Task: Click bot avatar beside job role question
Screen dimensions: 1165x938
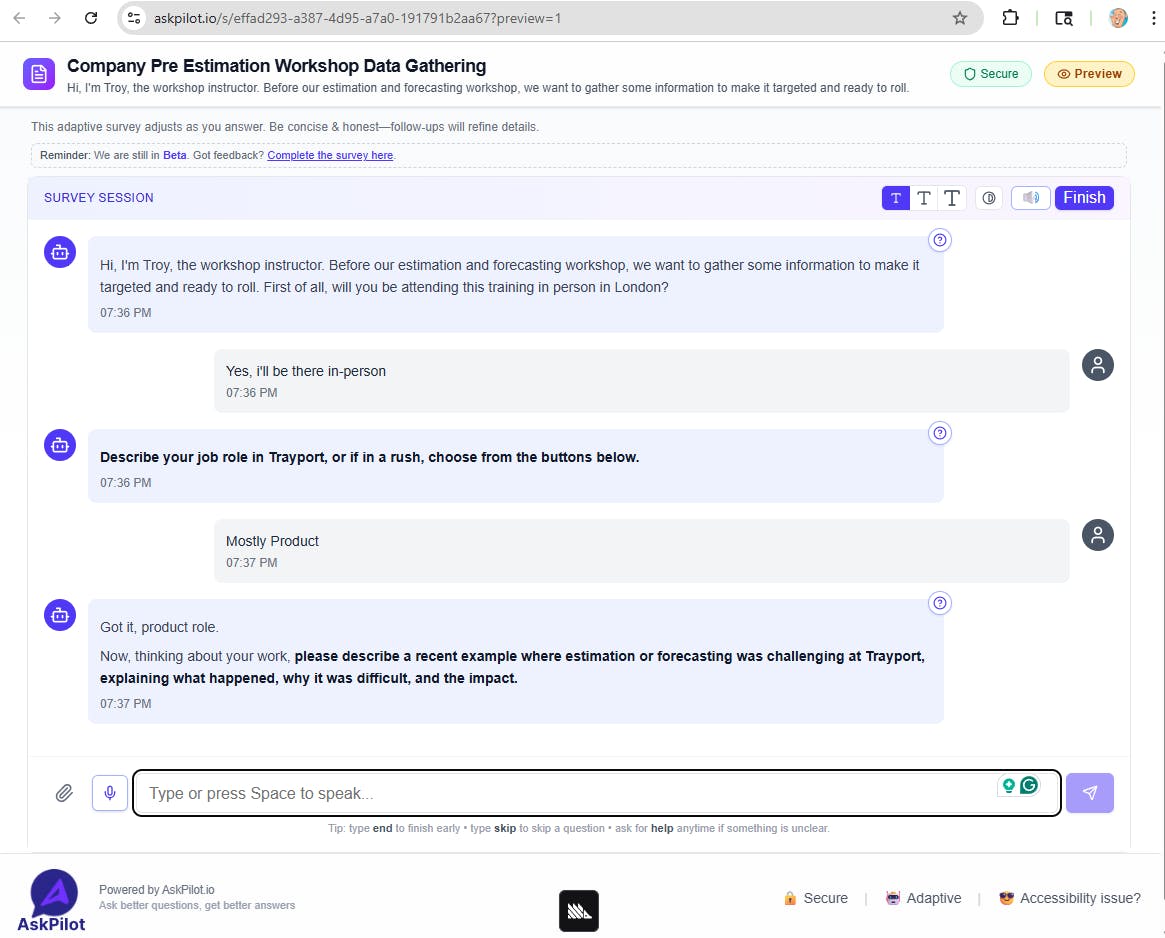Action: [x=60, y=445]
